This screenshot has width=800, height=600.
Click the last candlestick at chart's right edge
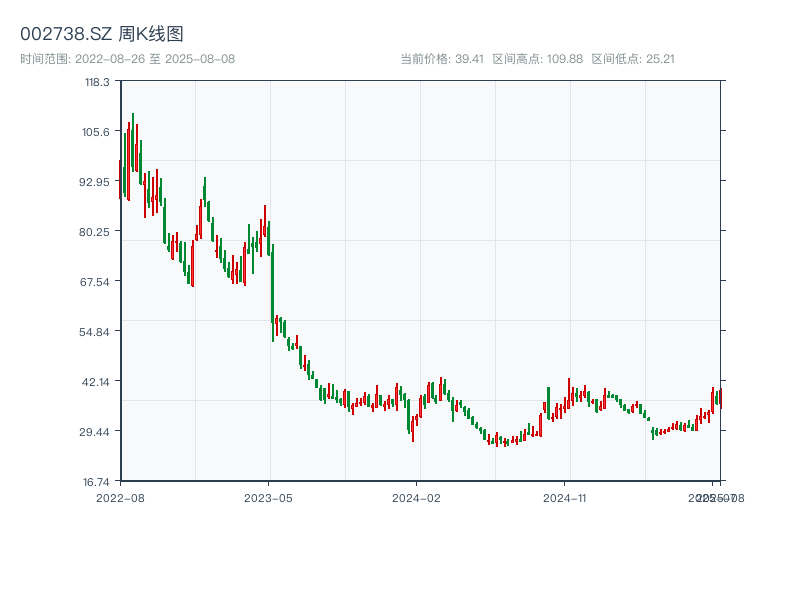pos(720,398)
